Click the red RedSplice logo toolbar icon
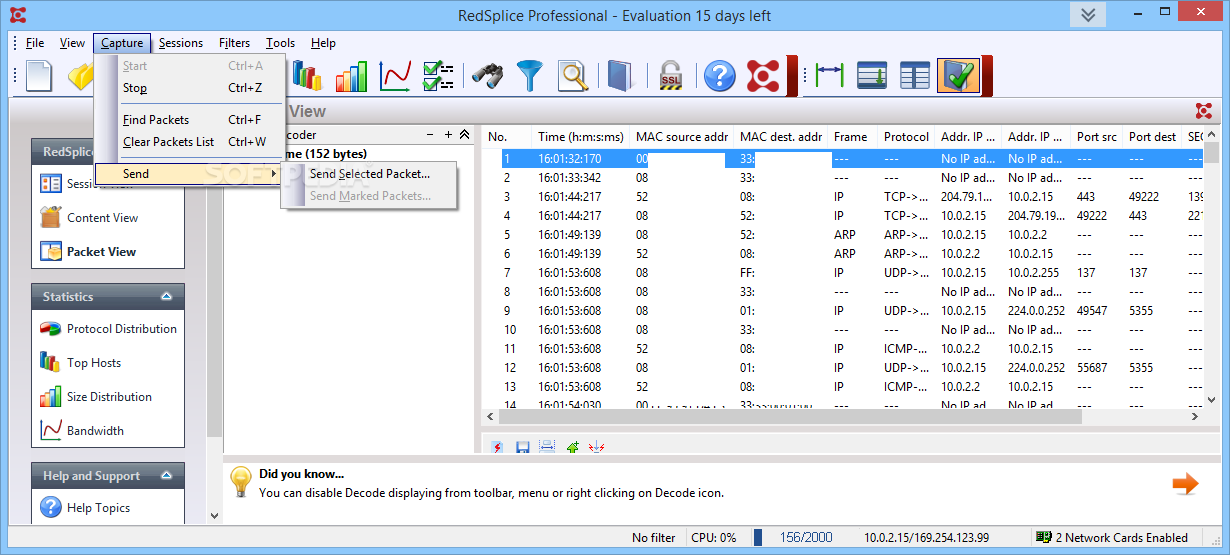 (x=764, y=76)
